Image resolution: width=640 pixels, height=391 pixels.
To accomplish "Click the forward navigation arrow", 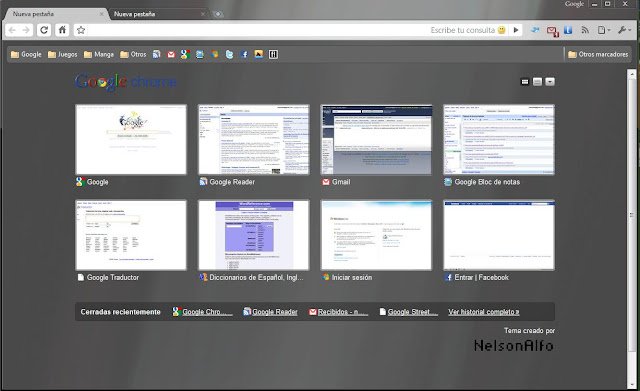I will 26,30.
